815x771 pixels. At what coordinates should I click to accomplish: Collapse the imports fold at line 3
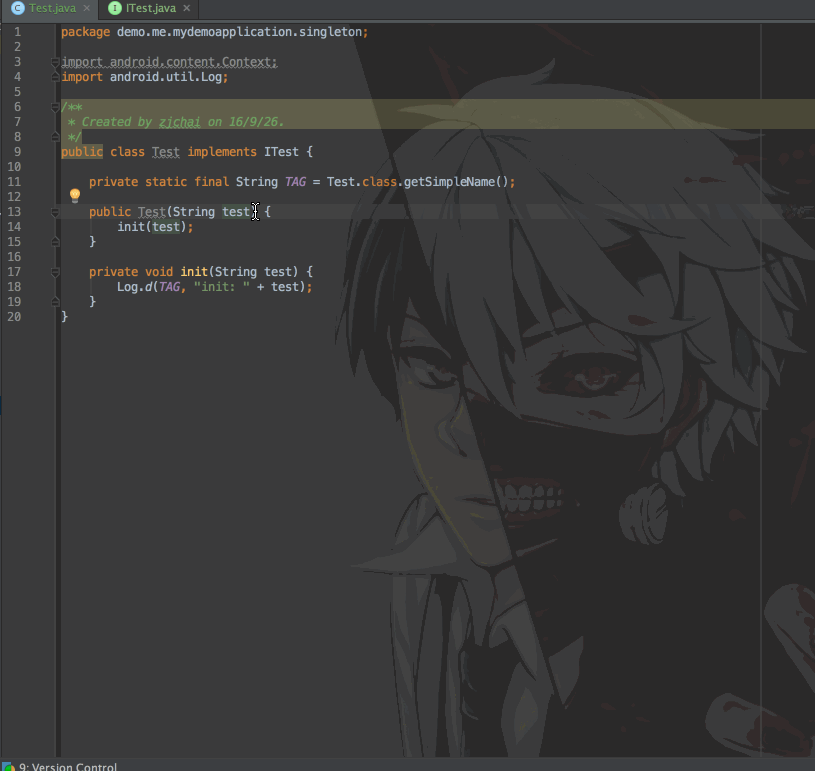click(x=55, y=62)
